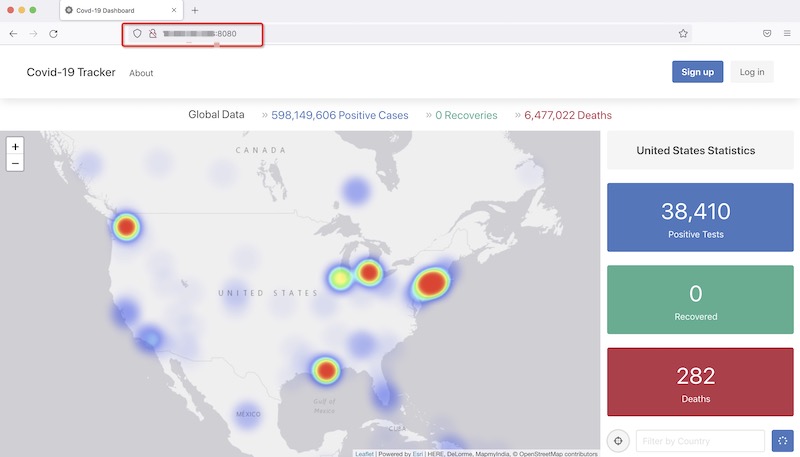Bookmark this page with the star icon

coord(683,33)
